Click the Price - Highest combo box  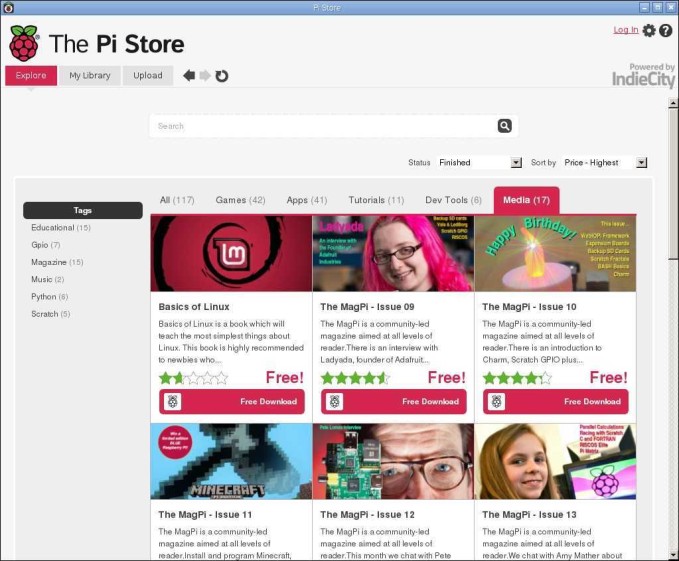(605, 162)
